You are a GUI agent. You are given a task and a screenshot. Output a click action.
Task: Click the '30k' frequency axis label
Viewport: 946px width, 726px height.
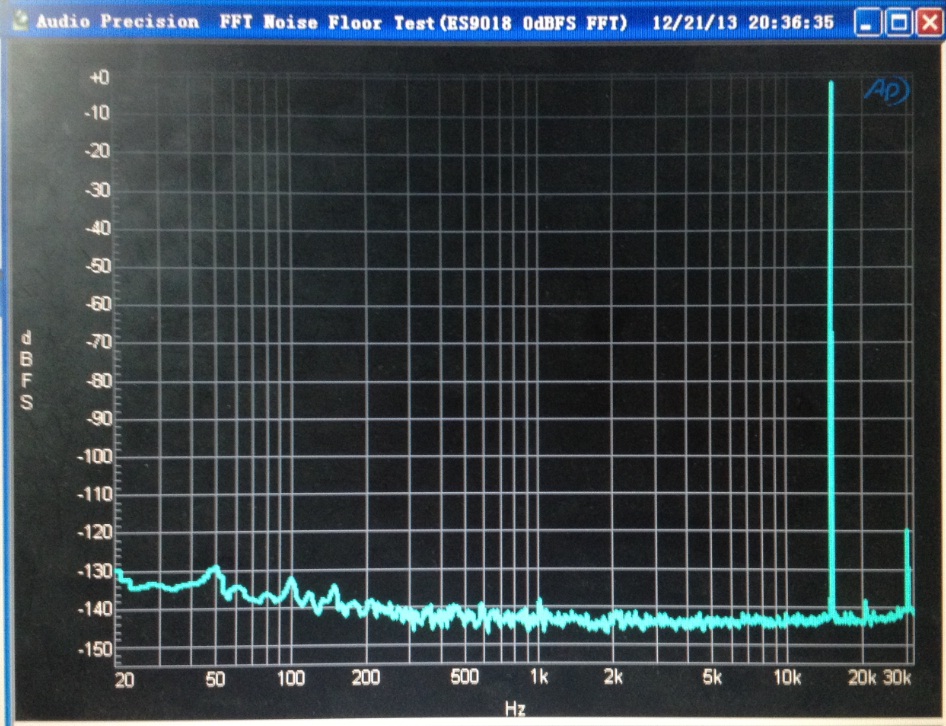point(897,678)
